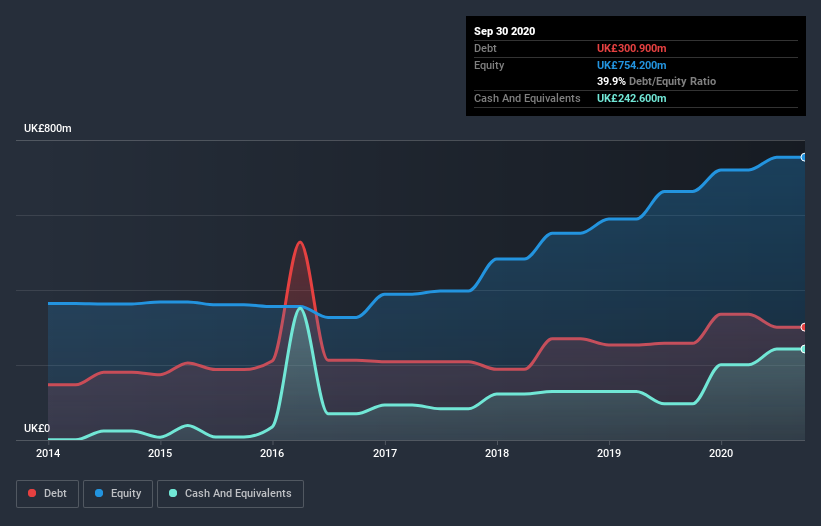This screenshot has width=821, height=526.
Task: Click the UK£242.600m cash value
Action: (631, 98)
